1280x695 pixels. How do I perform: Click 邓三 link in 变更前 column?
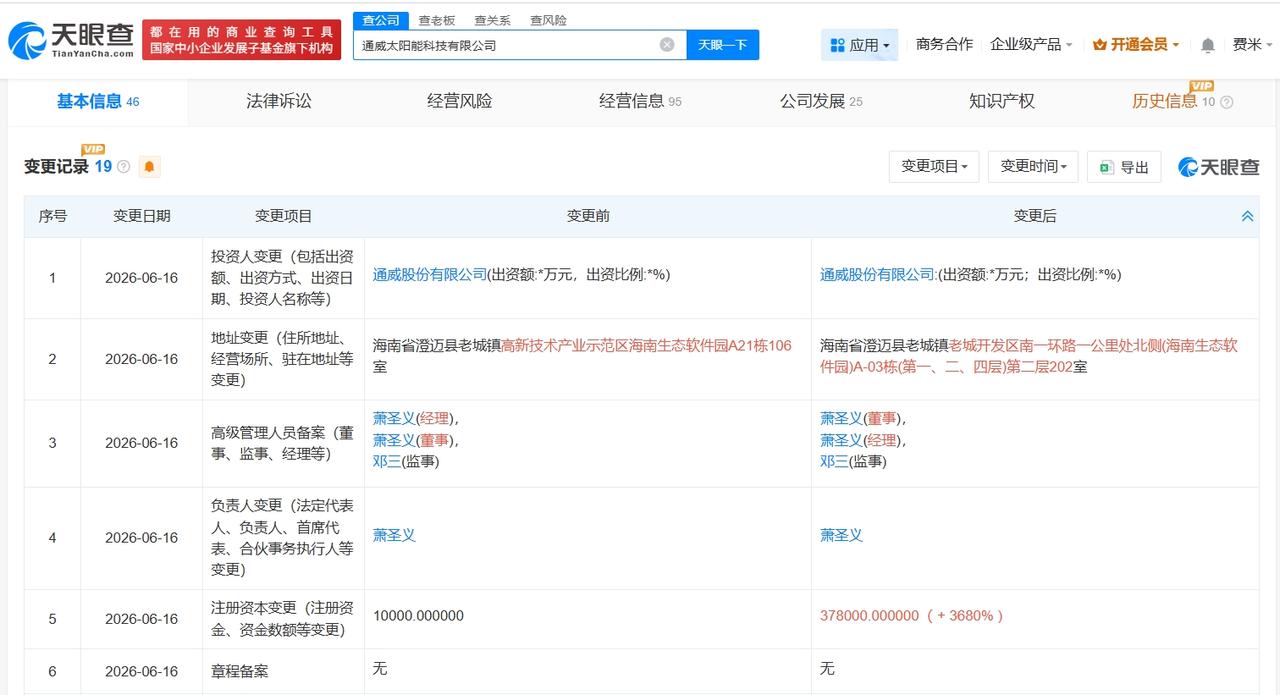coord(387,461)
